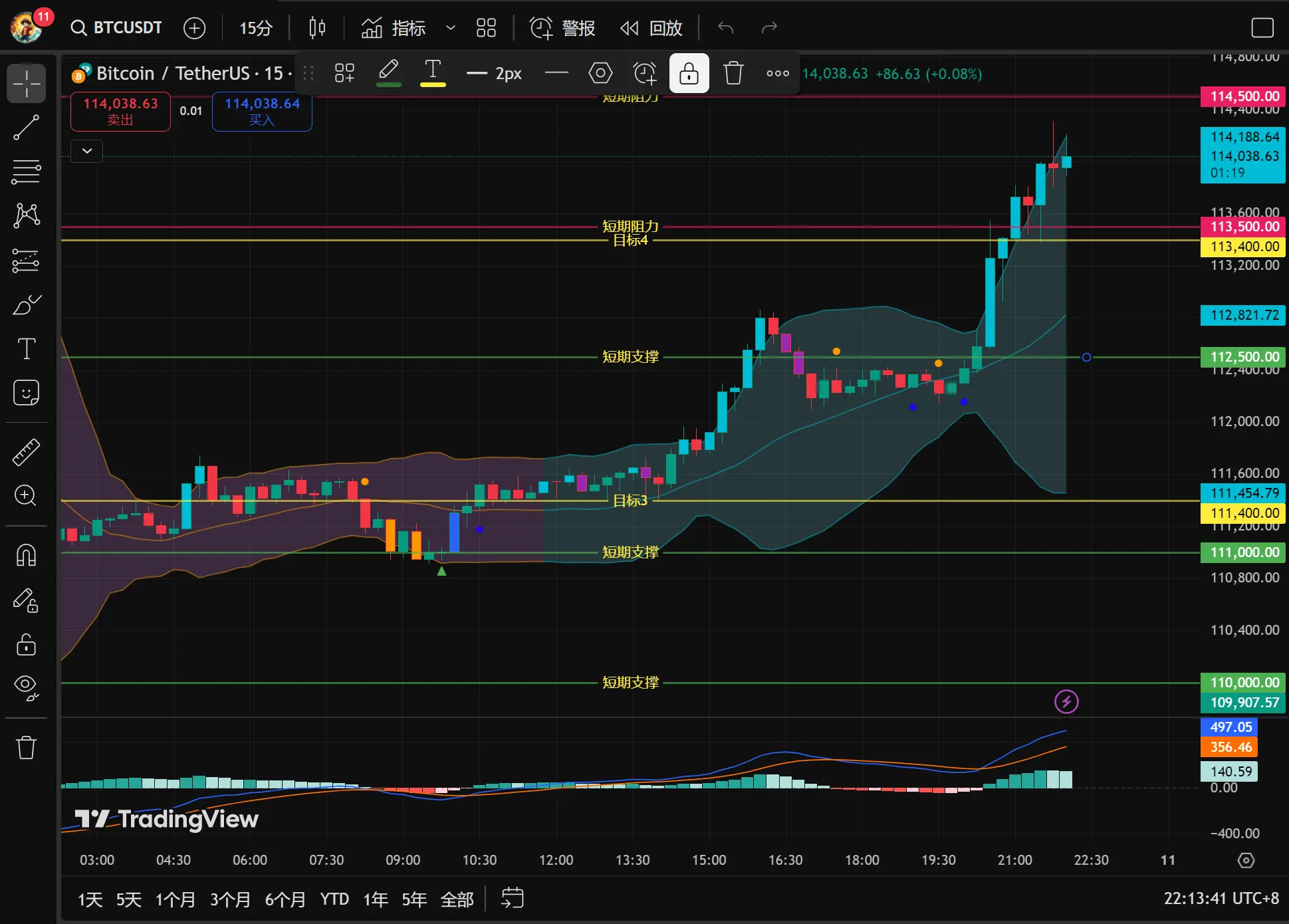Screen dimensions: 1289x924
Task: Open the user profile avatar menu
Action: click(27, 27)
